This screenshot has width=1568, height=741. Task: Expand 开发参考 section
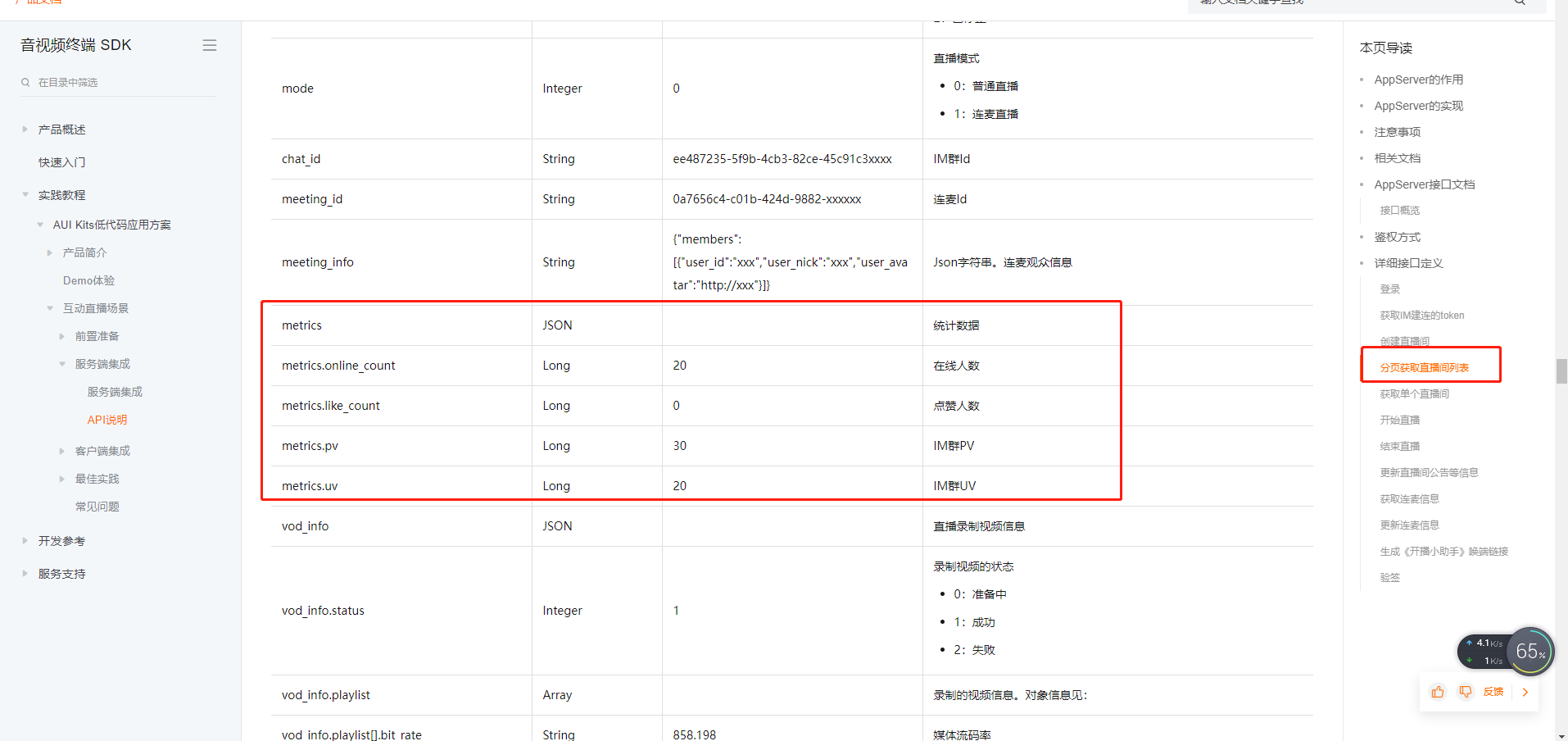(x=25, y=541)
